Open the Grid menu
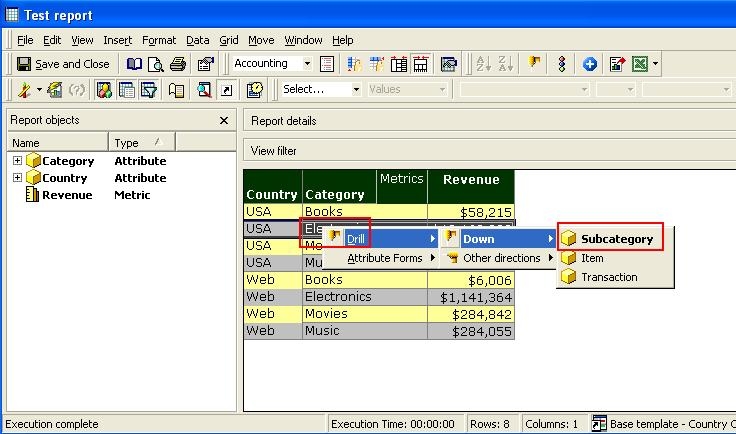The image size is (736, 434). [x=229, y=40]
